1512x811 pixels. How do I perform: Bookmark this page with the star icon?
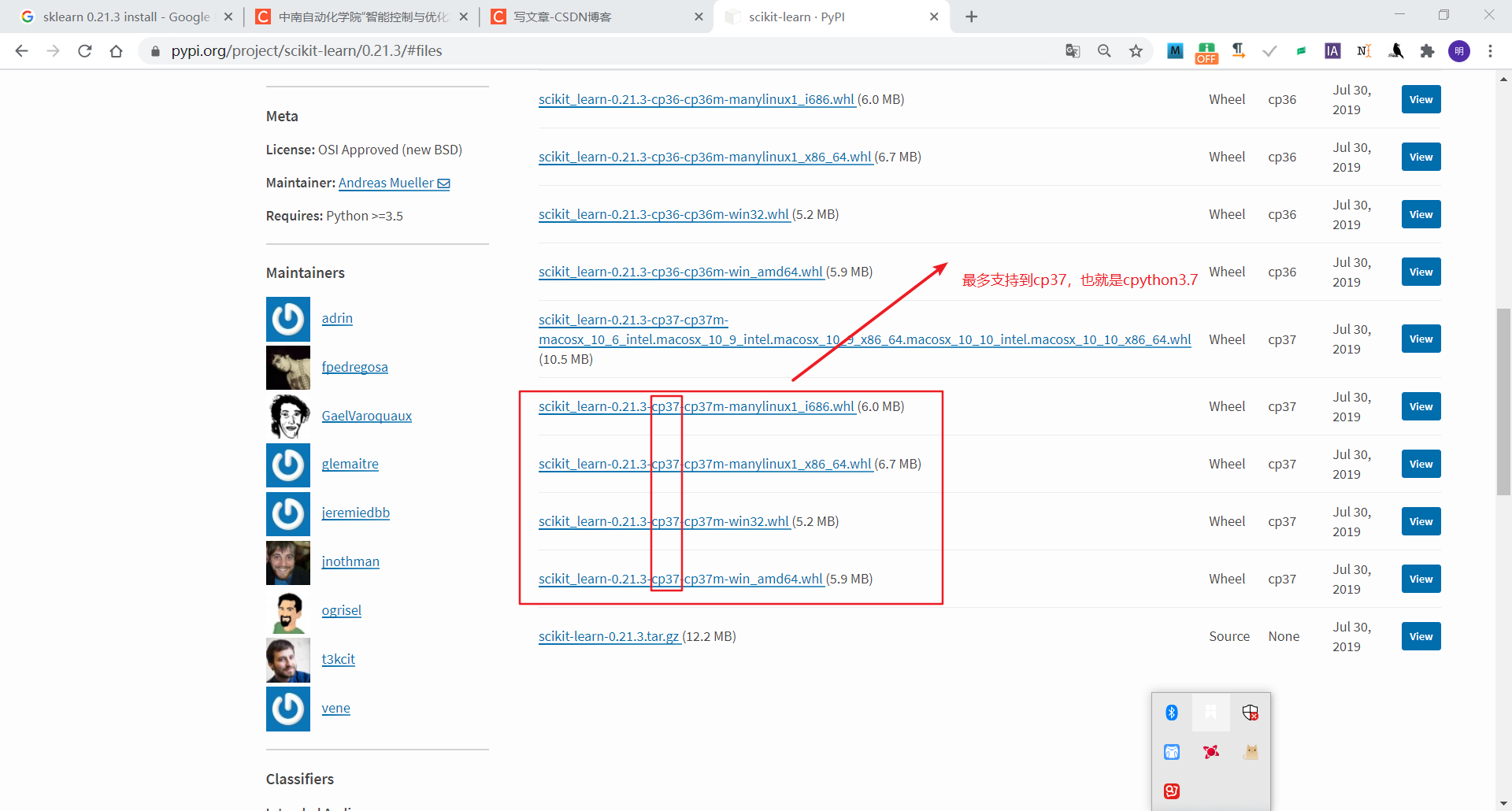1136,51
